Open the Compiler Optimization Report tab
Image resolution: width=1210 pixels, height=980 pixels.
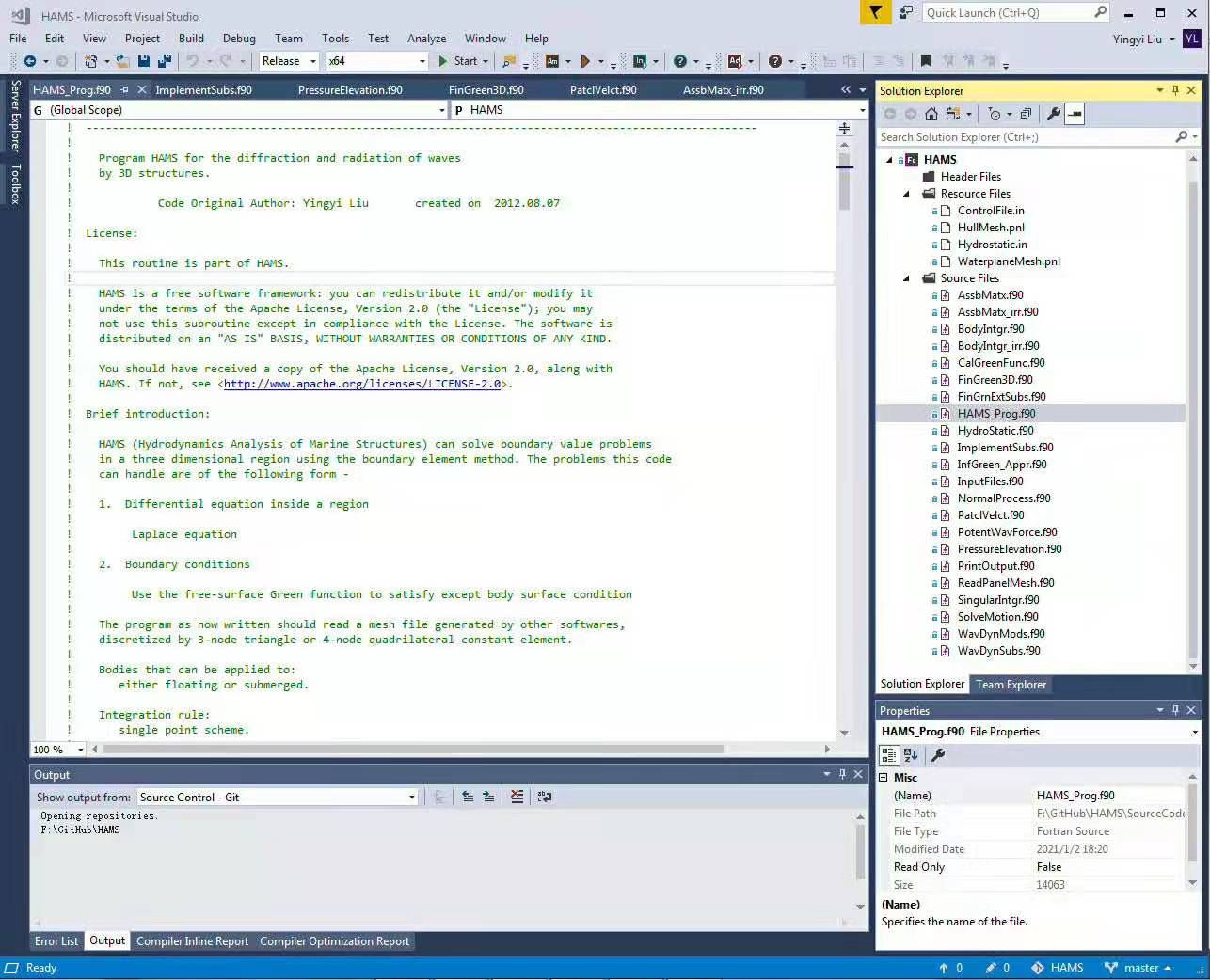click(x=334, y=941)
